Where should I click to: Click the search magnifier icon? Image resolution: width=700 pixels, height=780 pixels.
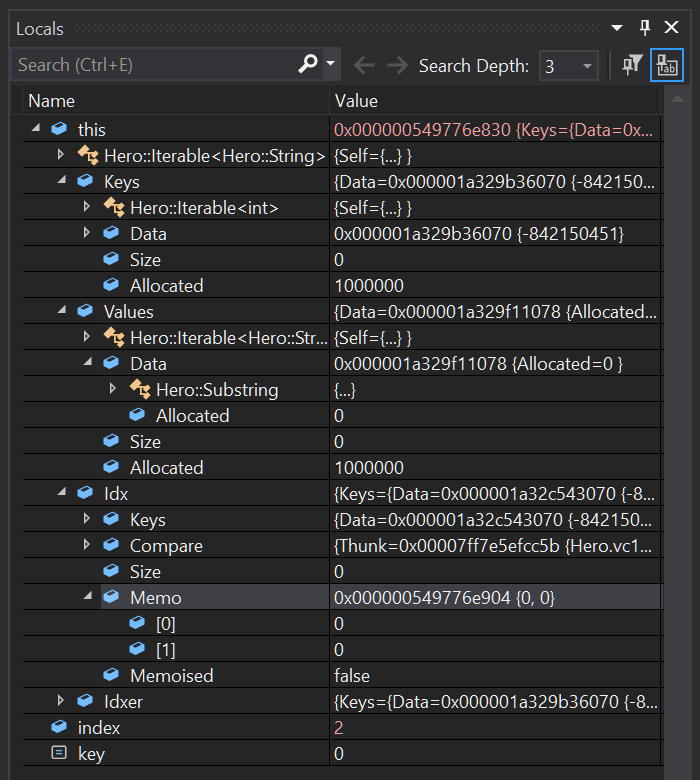pyautogui.click(x=307, y=64)
